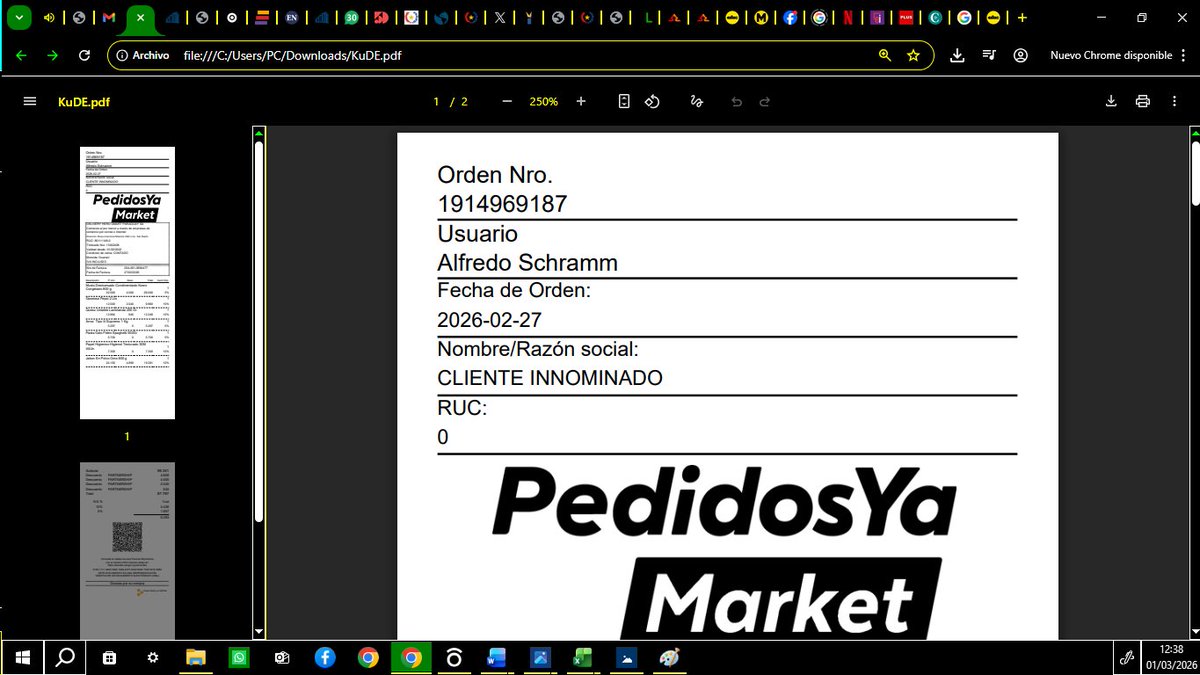The height and width of the screenshot is (675, 1200).
Task: Click document scrollbar up arrow at right
Action: (x=1193, y=134)
